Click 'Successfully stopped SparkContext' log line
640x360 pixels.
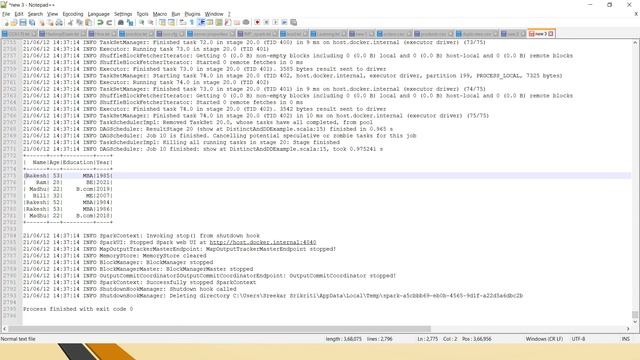click(x=140, y=282)
